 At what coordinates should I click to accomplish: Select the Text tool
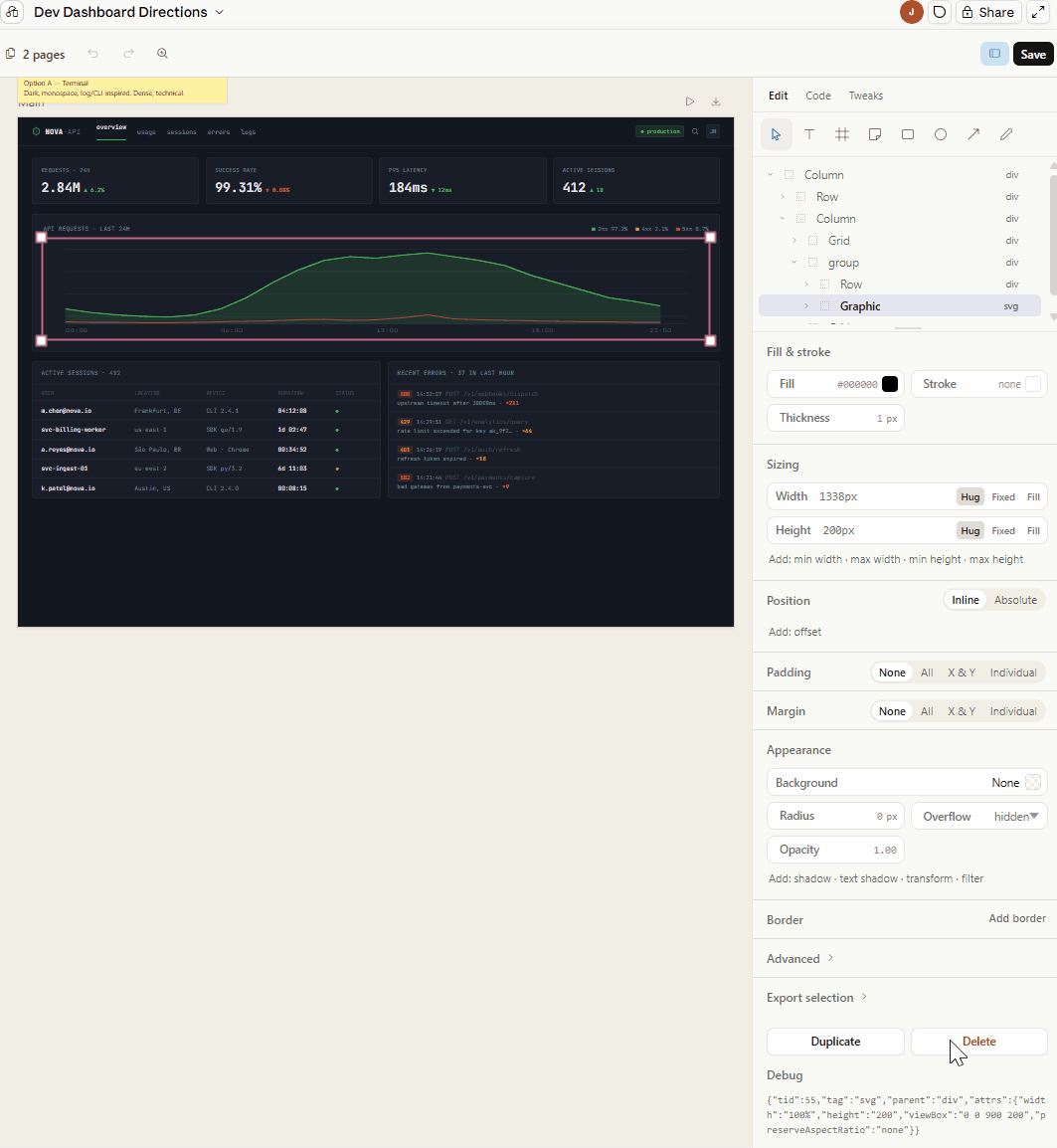808,134
